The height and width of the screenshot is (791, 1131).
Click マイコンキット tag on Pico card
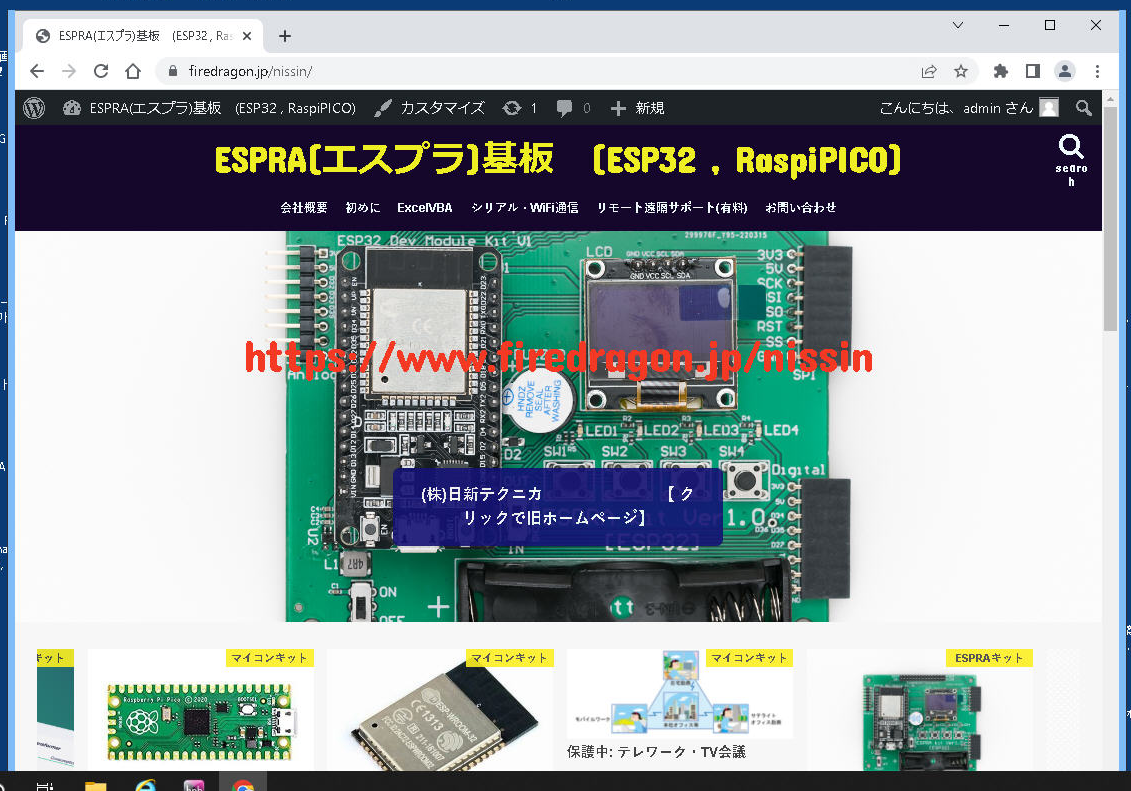click(x=270, y=658)
